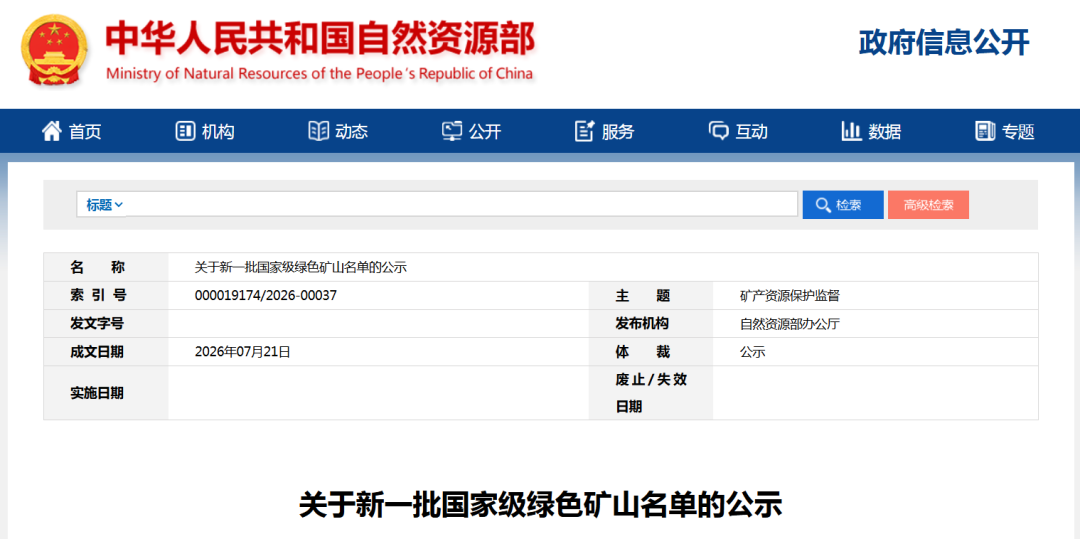Screen dimensions: 1080x539
Task: Select index number 000019174/2026-00037
Action: [x=266, y=295]
